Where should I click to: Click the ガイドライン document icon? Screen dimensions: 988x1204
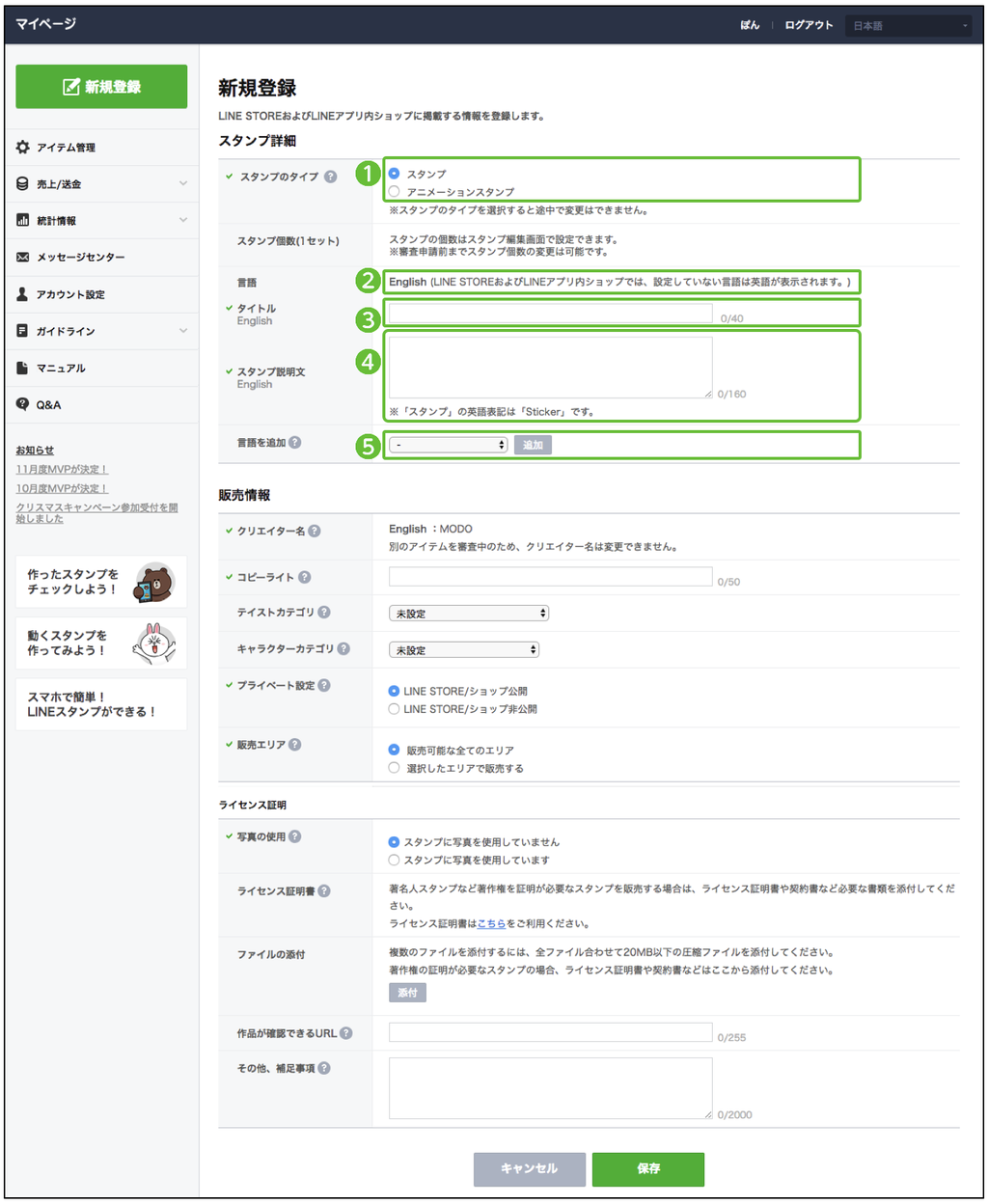click(x=23, y=331)
